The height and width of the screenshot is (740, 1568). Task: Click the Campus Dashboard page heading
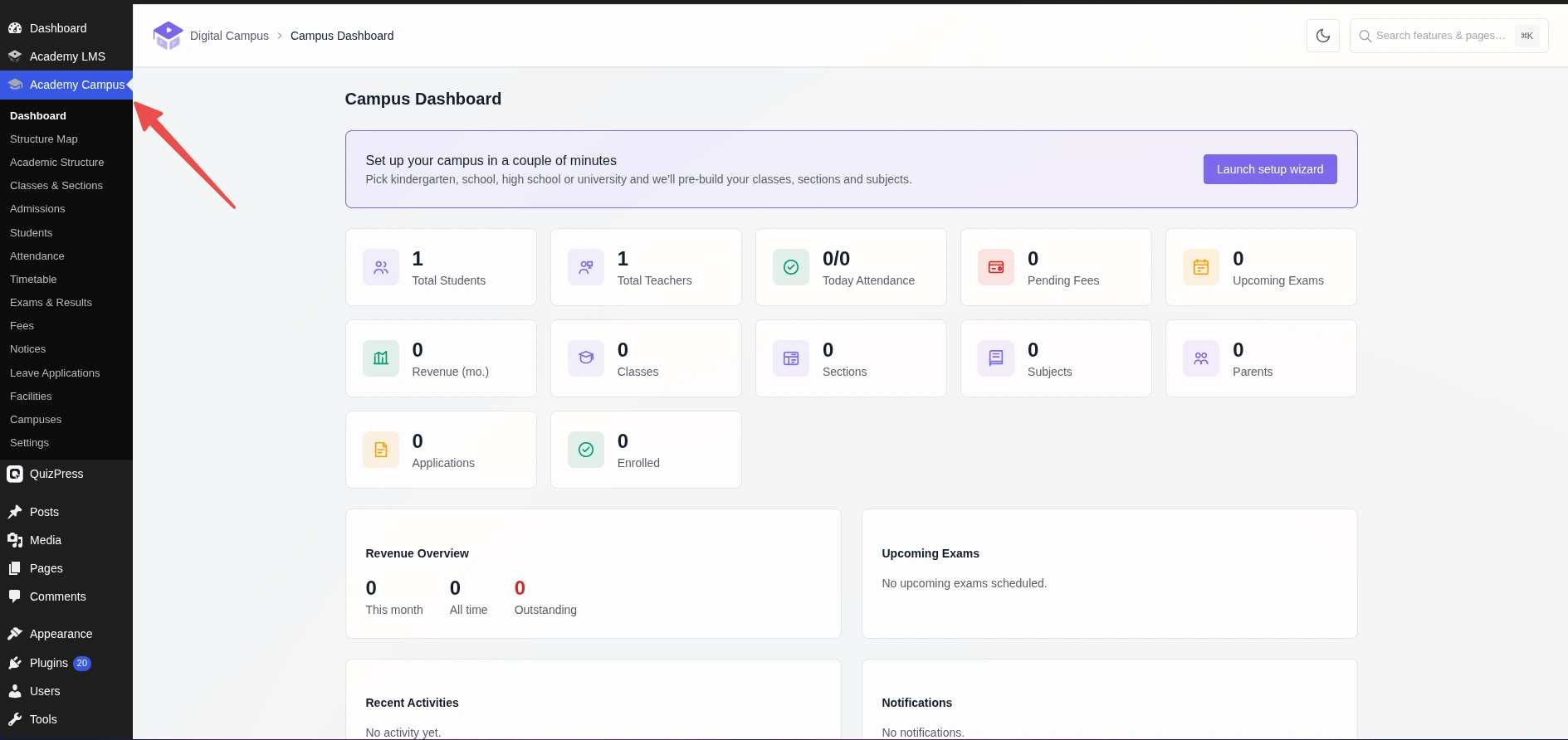(423, 99)
